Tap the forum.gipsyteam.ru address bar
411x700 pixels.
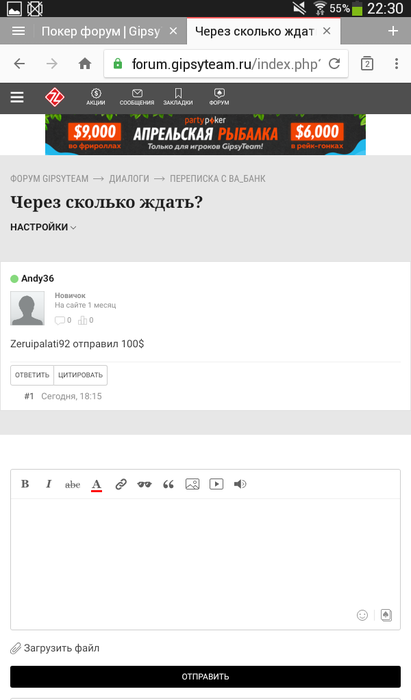point(226,64)
